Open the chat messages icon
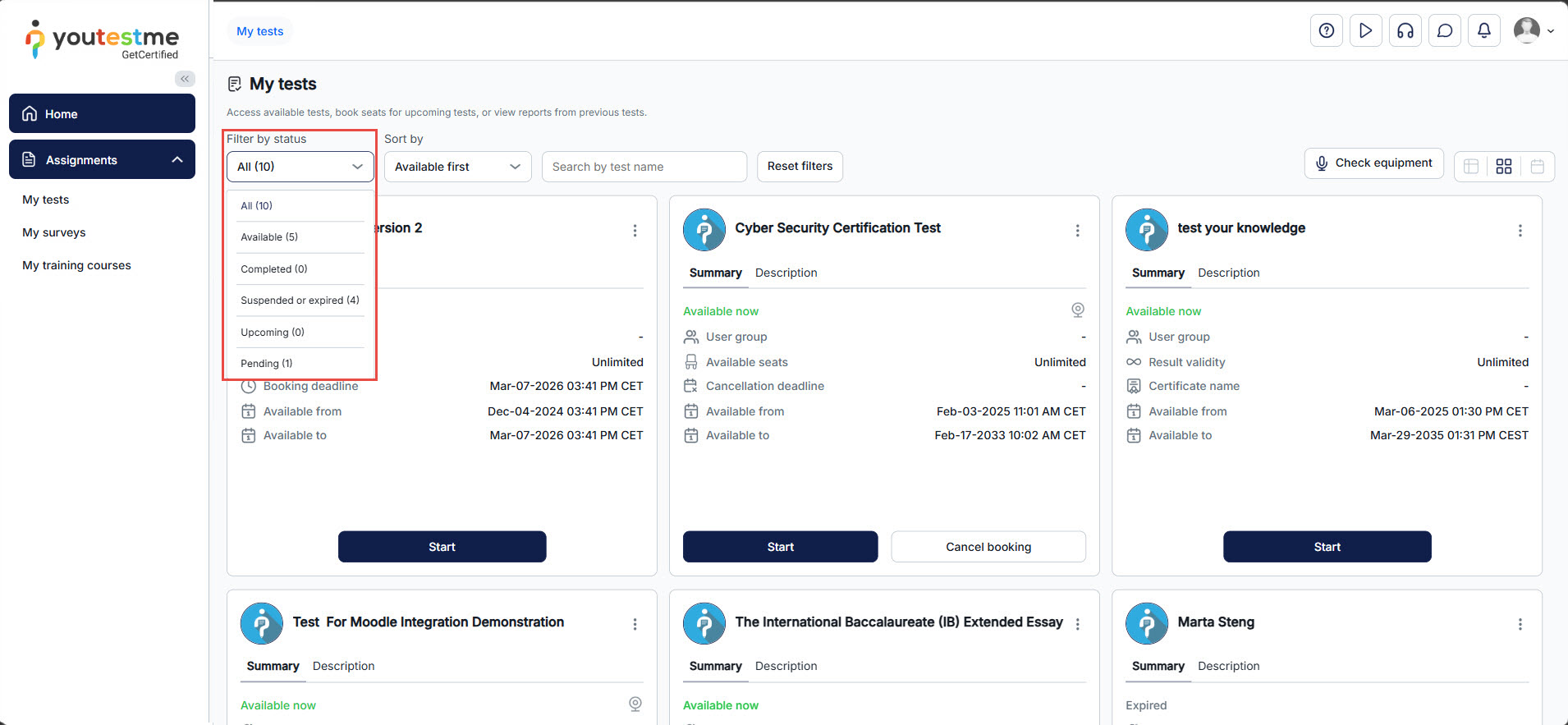This screenshot has height=725, width=1568. (x=1444, y=31)
